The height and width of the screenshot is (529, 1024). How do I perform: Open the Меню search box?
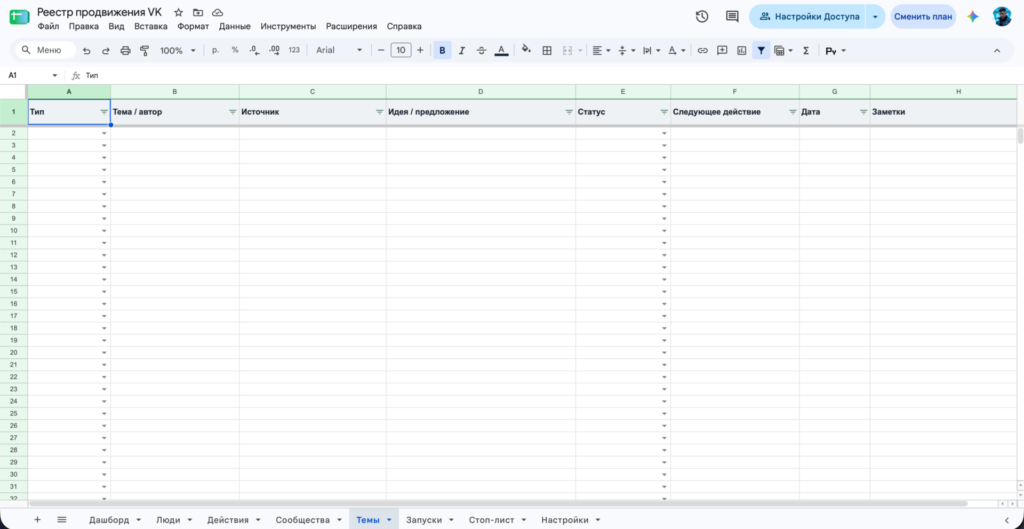tap(44, 50)
